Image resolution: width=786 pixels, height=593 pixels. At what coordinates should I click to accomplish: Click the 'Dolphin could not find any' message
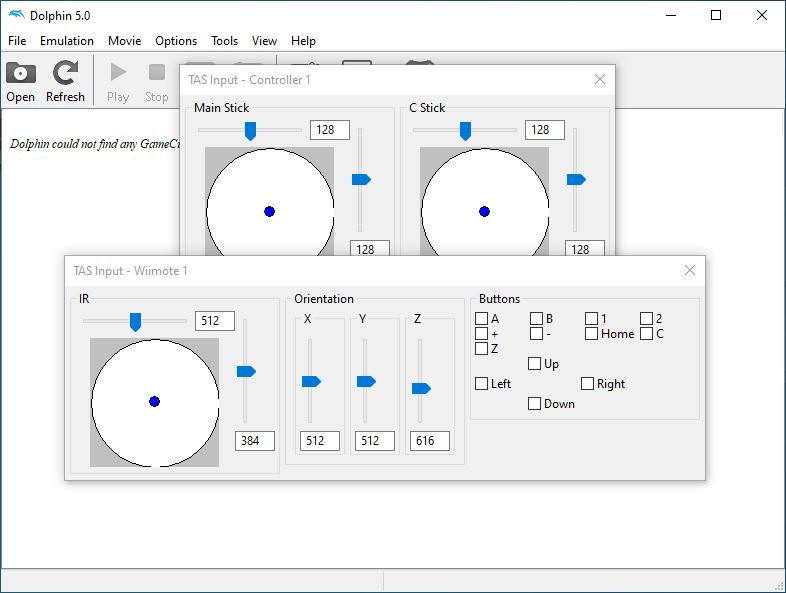pyautogui.click(x=95, y=144)
